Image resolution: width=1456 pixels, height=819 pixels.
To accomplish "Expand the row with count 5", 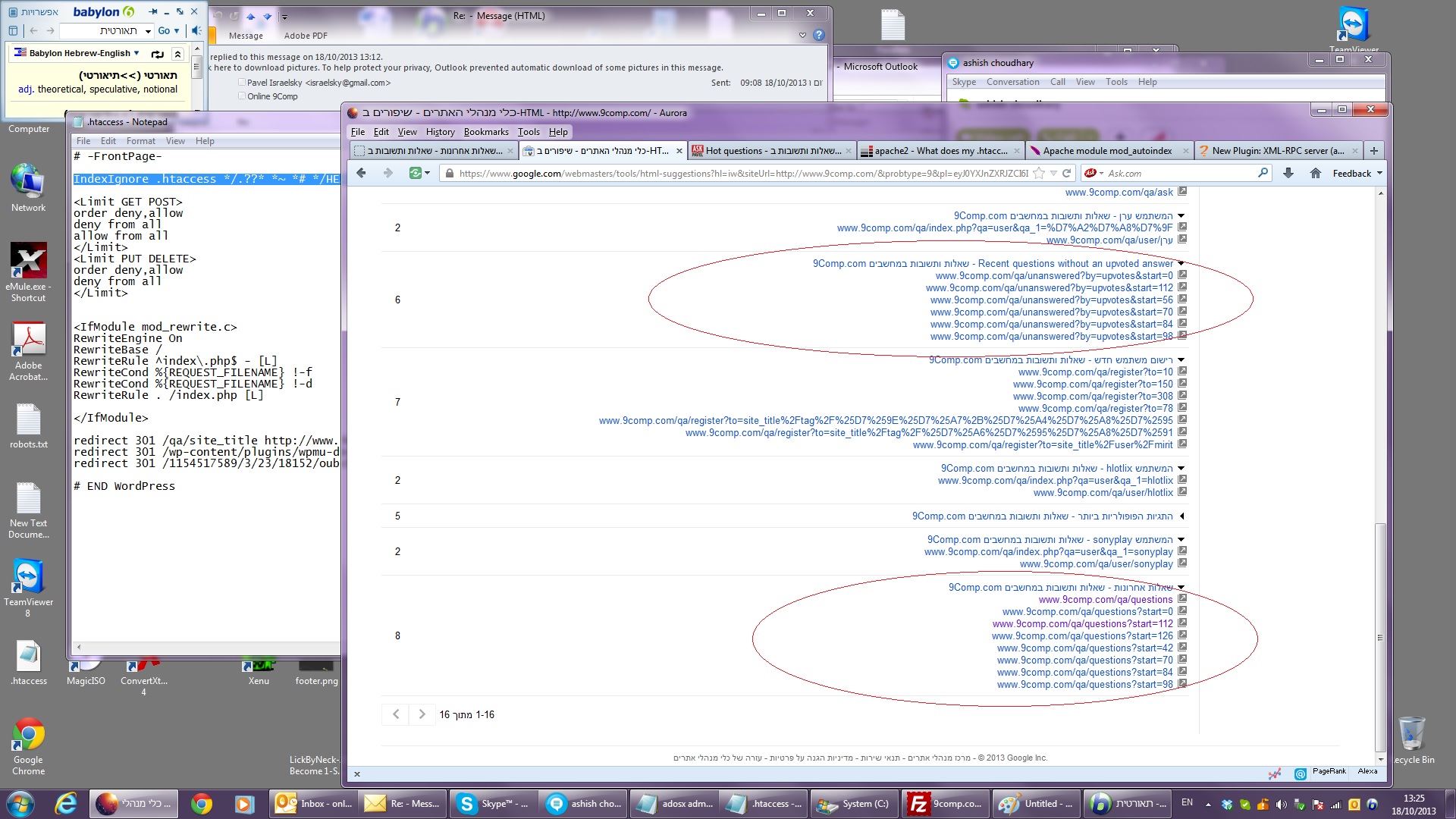I will pyautogui.click(x=1181, y=516).
